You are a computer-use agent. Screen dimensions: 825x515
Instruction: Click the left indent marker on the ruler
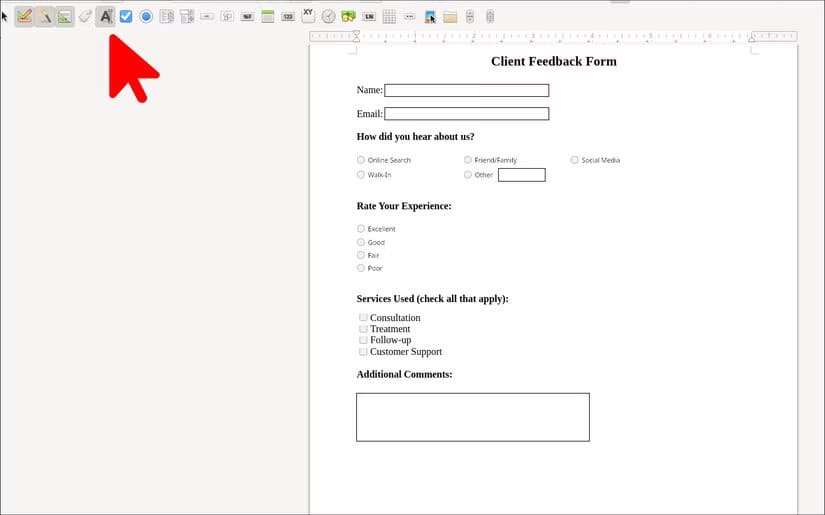click(x=356, y=36)
